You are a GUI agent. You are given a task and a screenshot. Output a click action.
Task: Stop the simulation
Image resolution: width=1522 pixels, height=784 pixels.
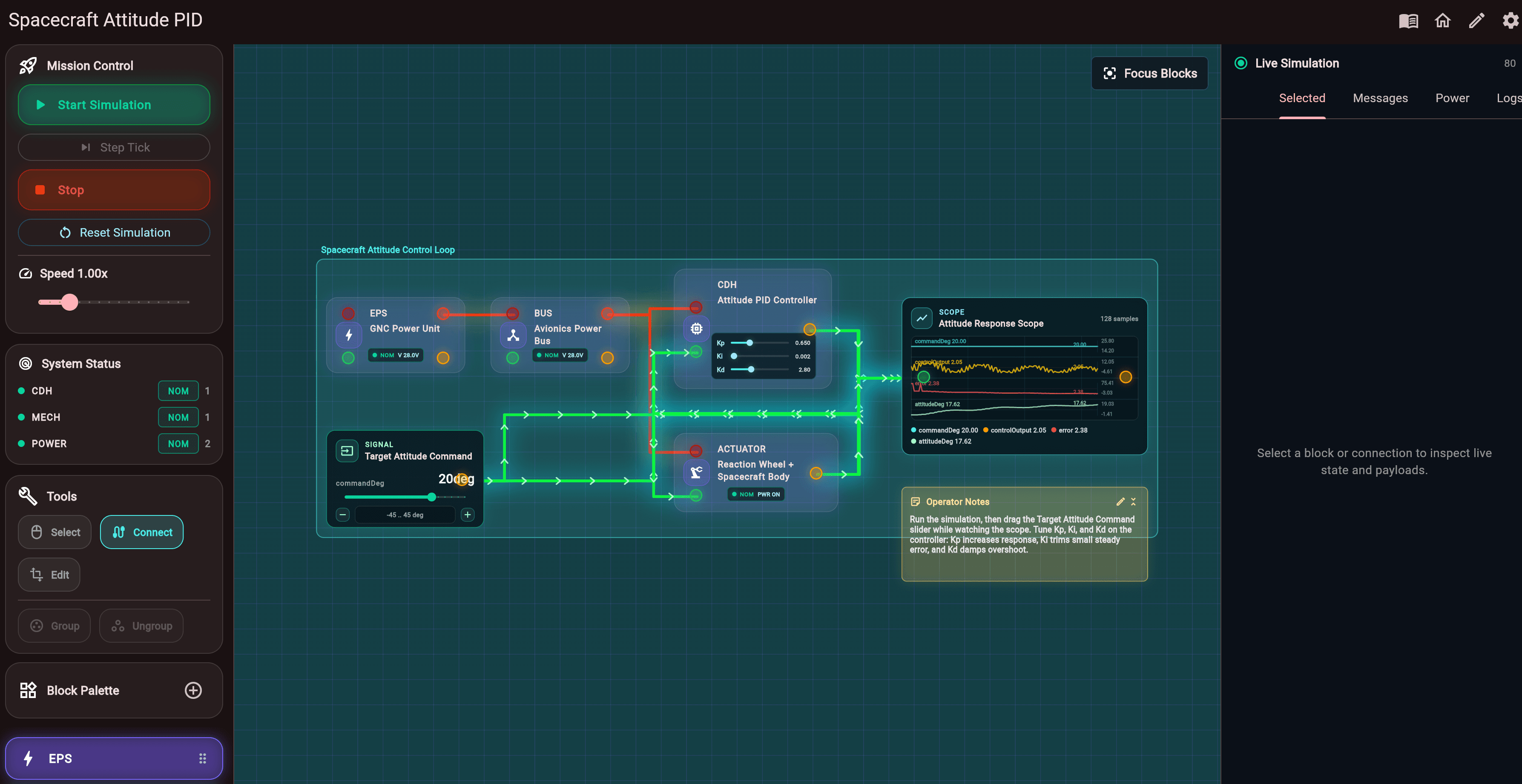tap(114, 190)
